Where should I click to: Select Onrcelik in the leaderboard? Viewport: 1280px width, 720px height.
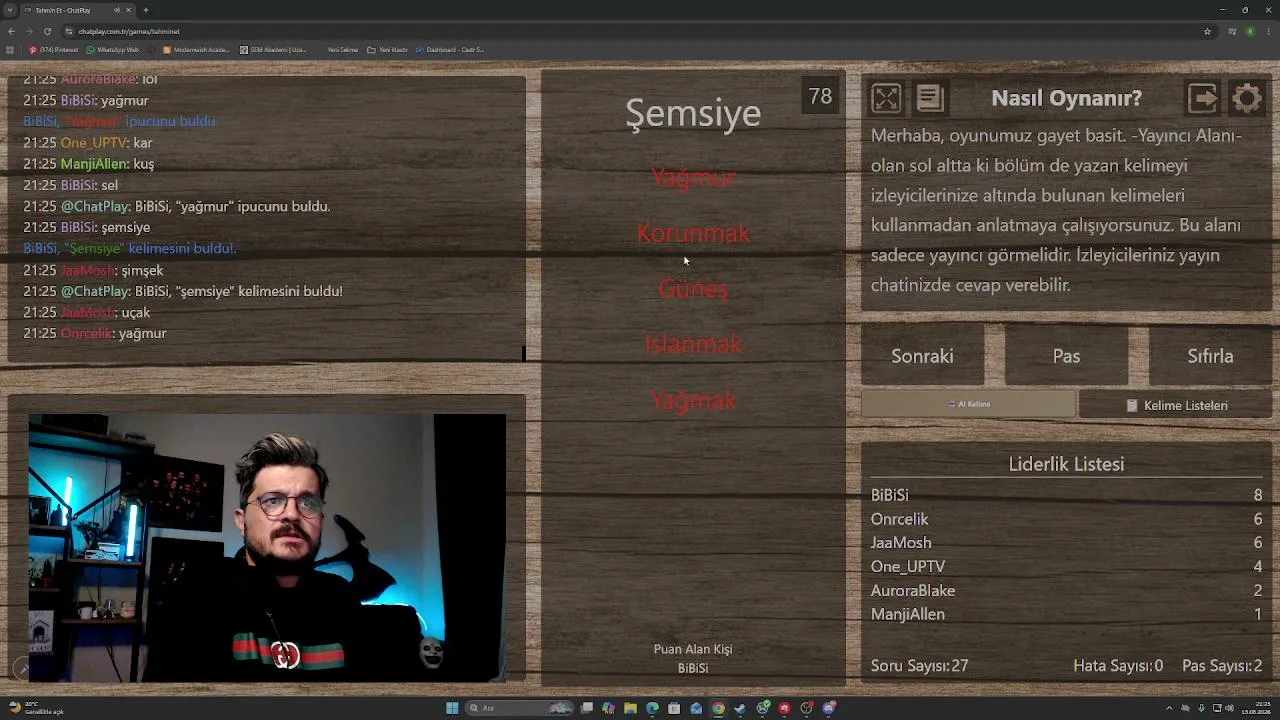click(900, 519)
